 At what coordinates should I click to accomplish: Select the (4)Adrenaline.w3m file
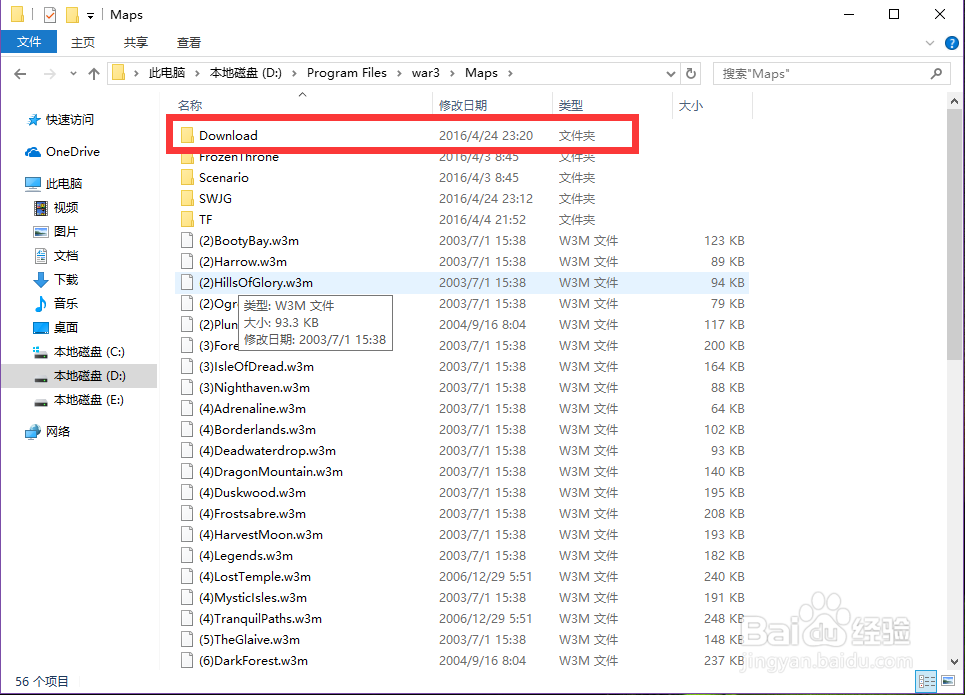click(x=462, y=409)
